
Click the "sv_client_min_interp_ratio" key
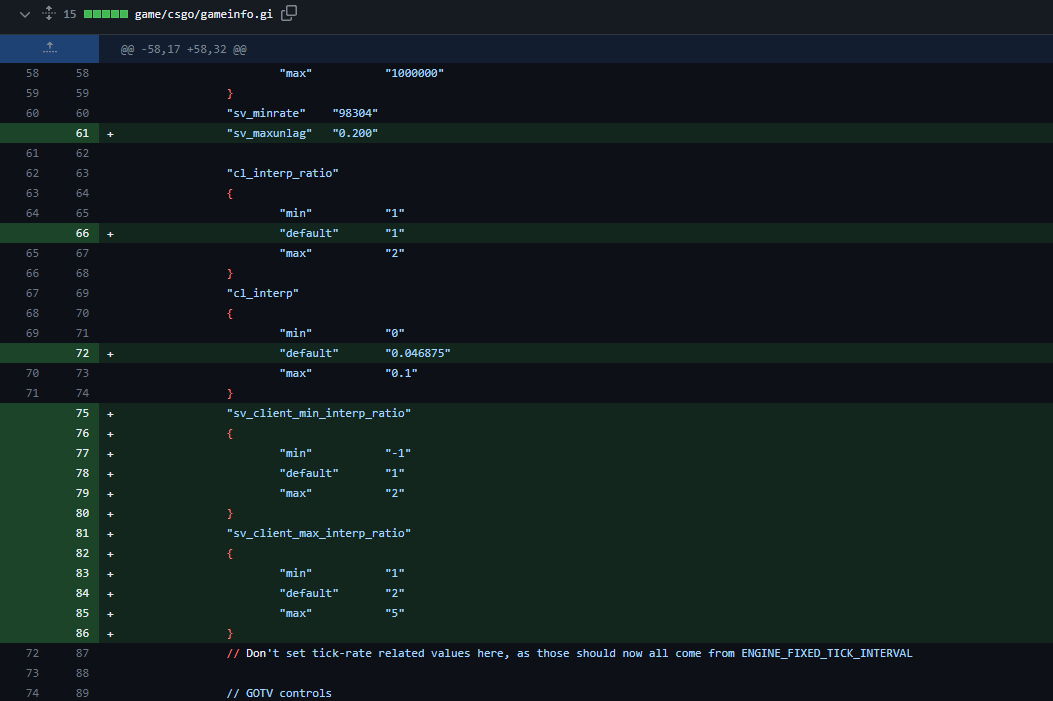pos(319,413)
